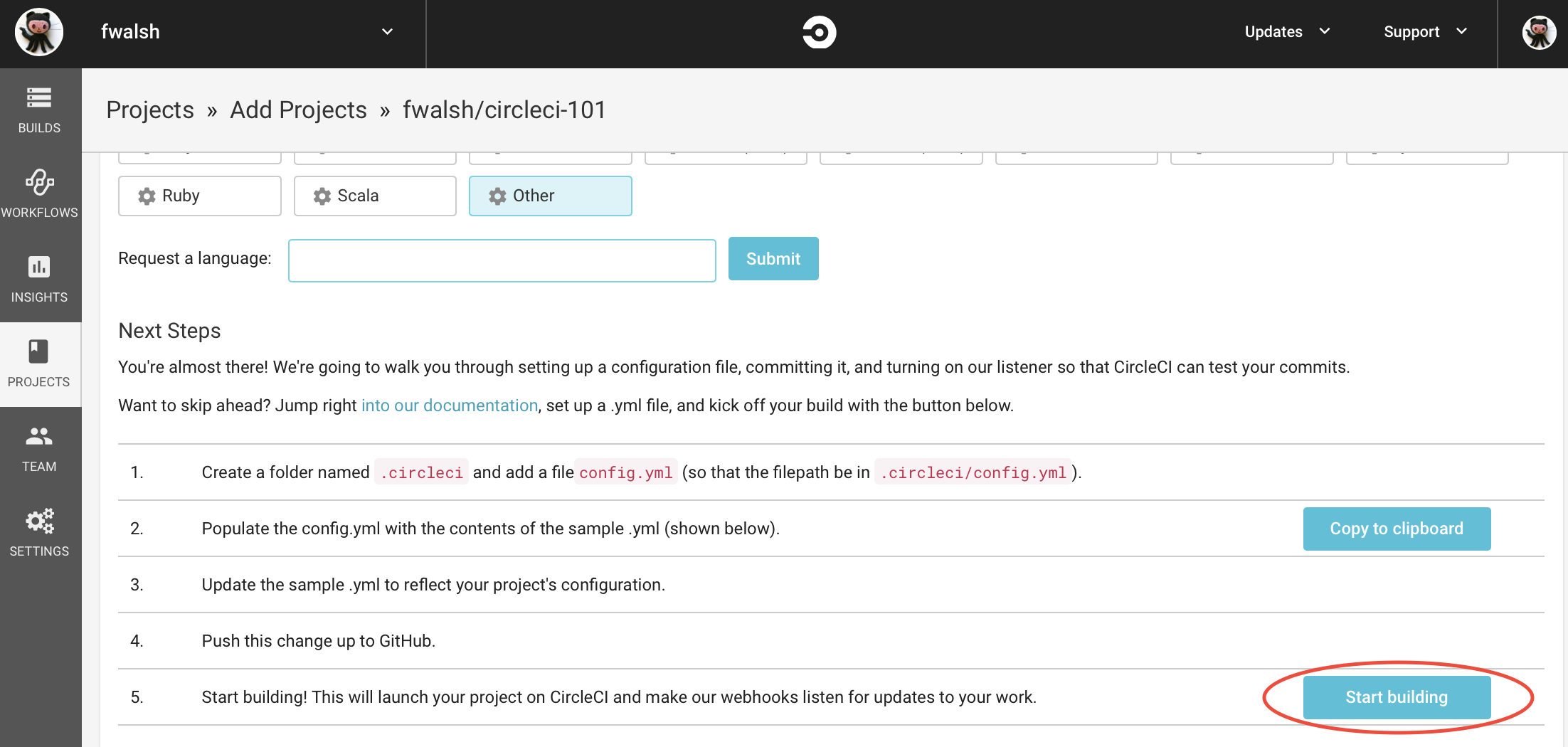
Task: Select the Other language option
Action: 551,196
